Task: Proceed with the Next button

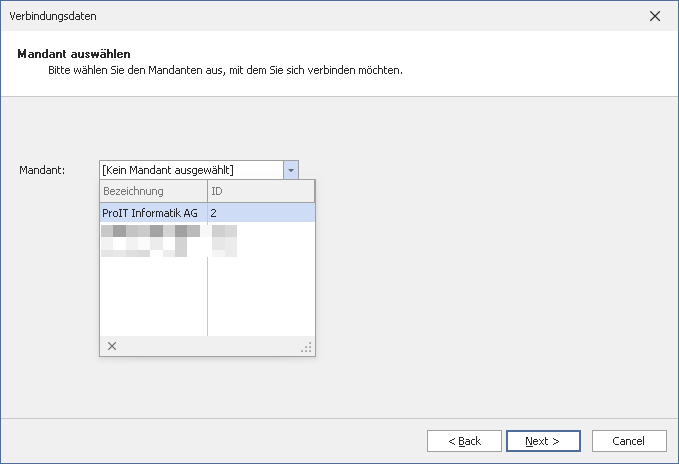Action: point(543,441)
